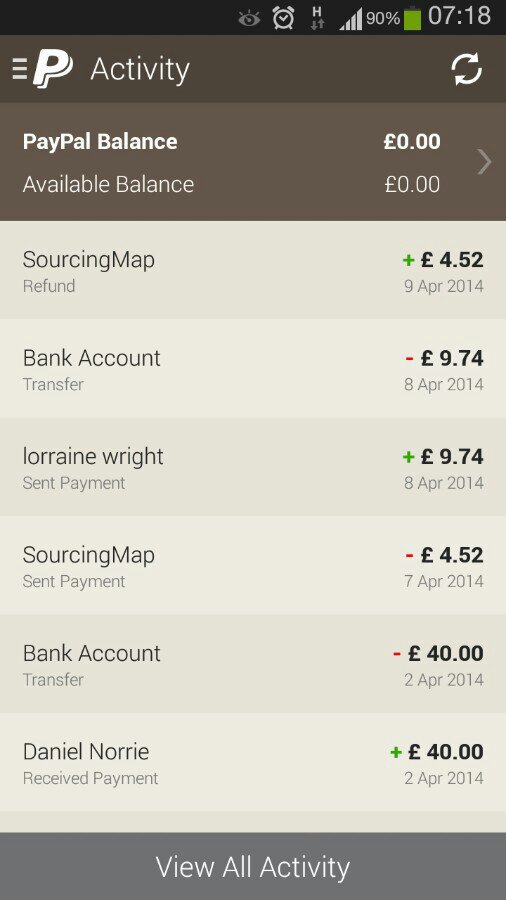Open Daniel Norrie received payment
This screenshot has height=900, width=506.
[x=253, y=762]
